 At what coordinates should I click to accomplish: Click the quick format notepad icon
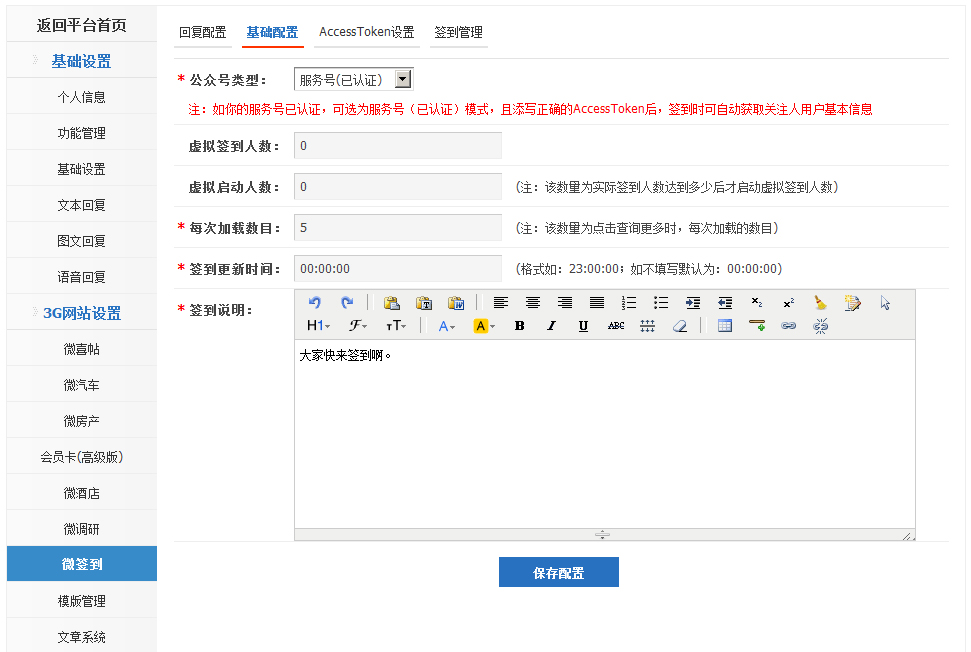(x=853, y=302)
